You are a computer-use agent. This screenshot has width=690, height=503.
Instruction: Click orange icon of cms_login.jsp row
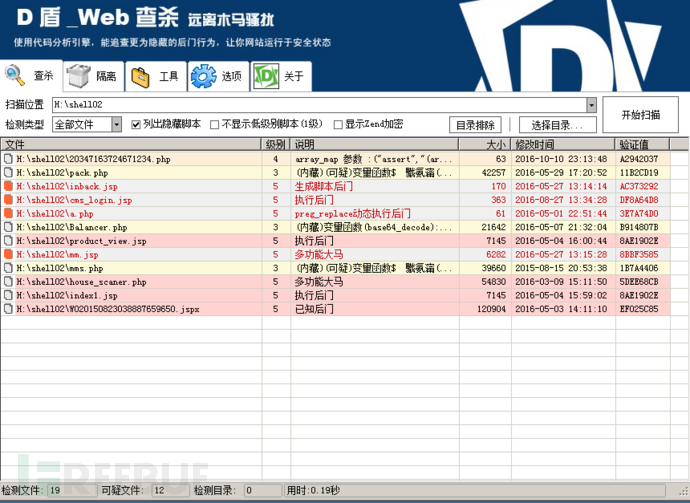click(8, 200)
